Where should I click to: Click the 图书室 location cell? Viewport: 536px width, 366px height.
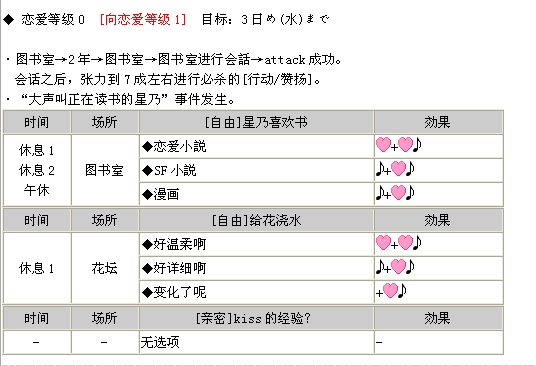pos(105,170)
